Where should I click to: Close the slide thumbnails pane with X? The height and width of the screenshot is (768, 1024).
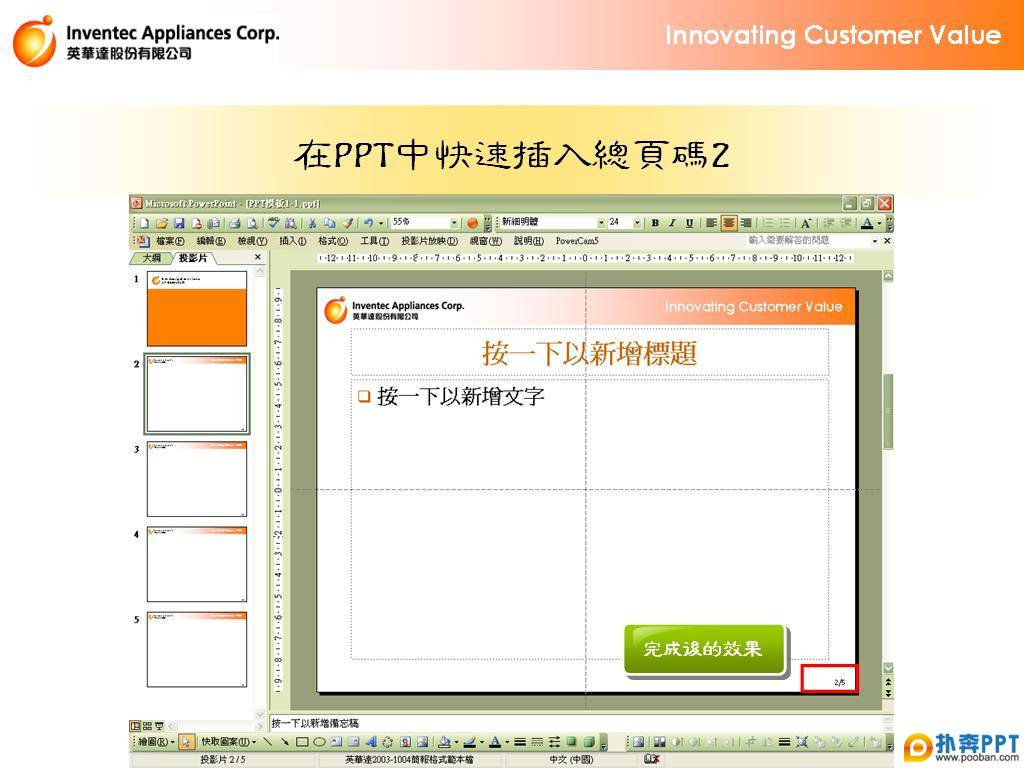click(x=257, y=257)
